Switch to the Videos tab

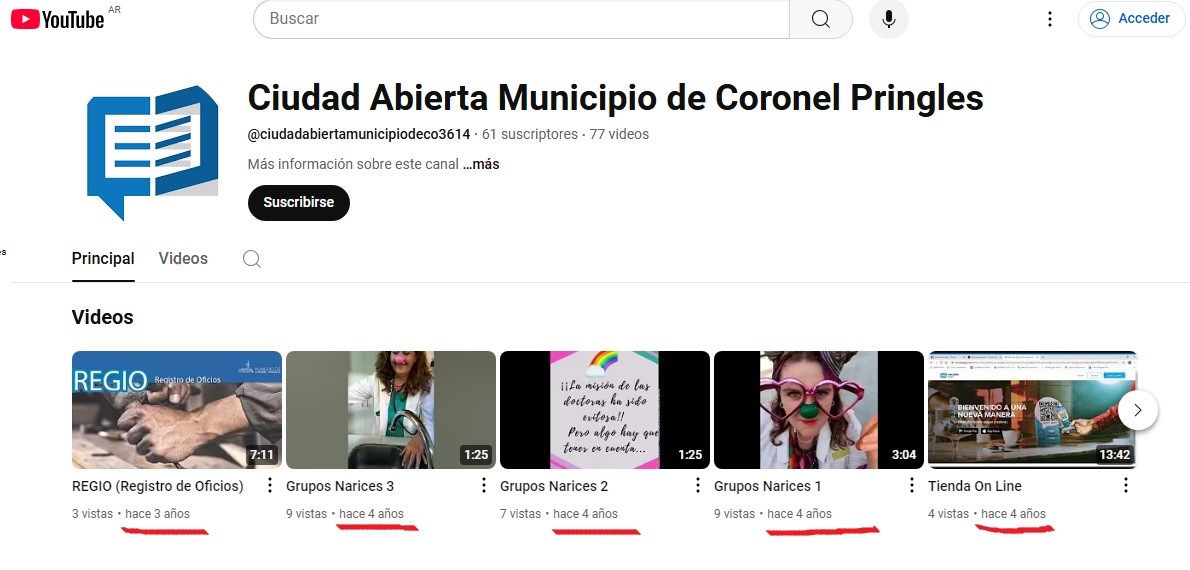point(183,258)
